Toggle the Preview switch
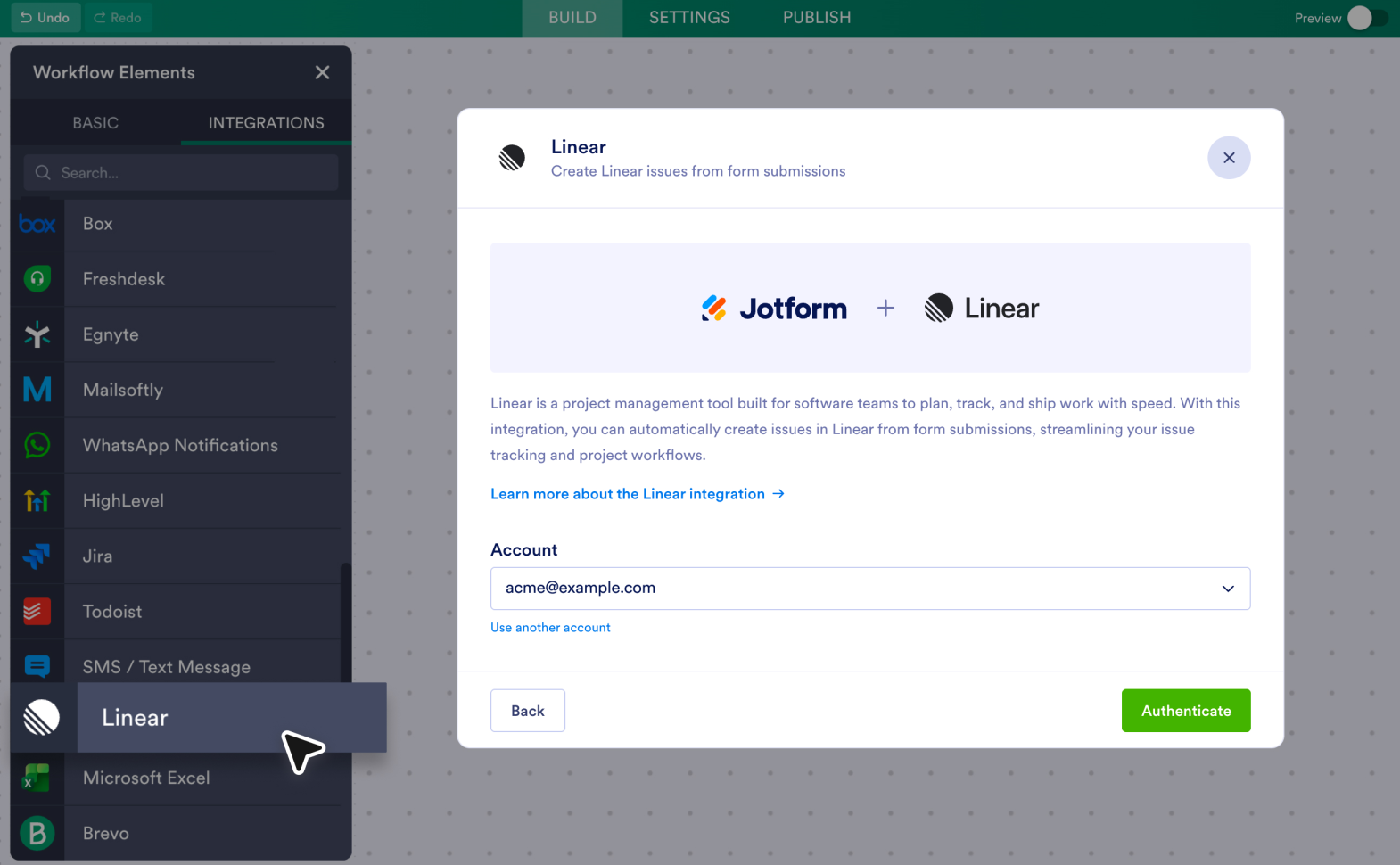This screenshot has height=865, width=1400. point(1366,18)
